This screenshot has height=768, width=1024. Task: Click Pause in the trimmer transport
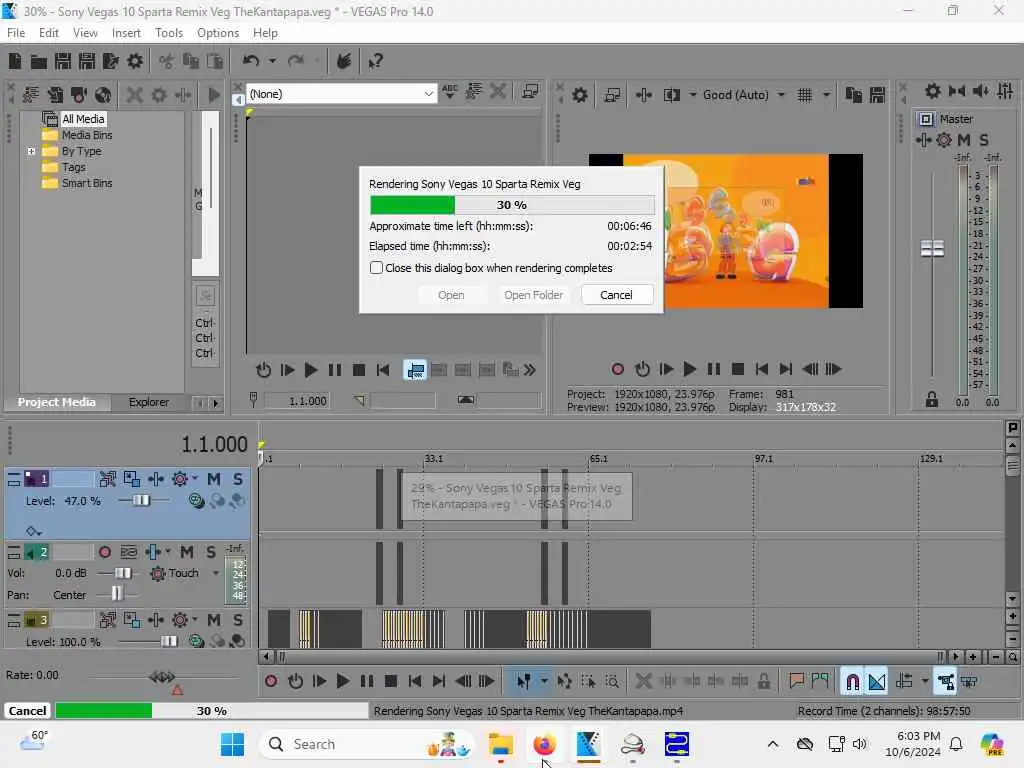pyautogui.click(x=334, y=370)
